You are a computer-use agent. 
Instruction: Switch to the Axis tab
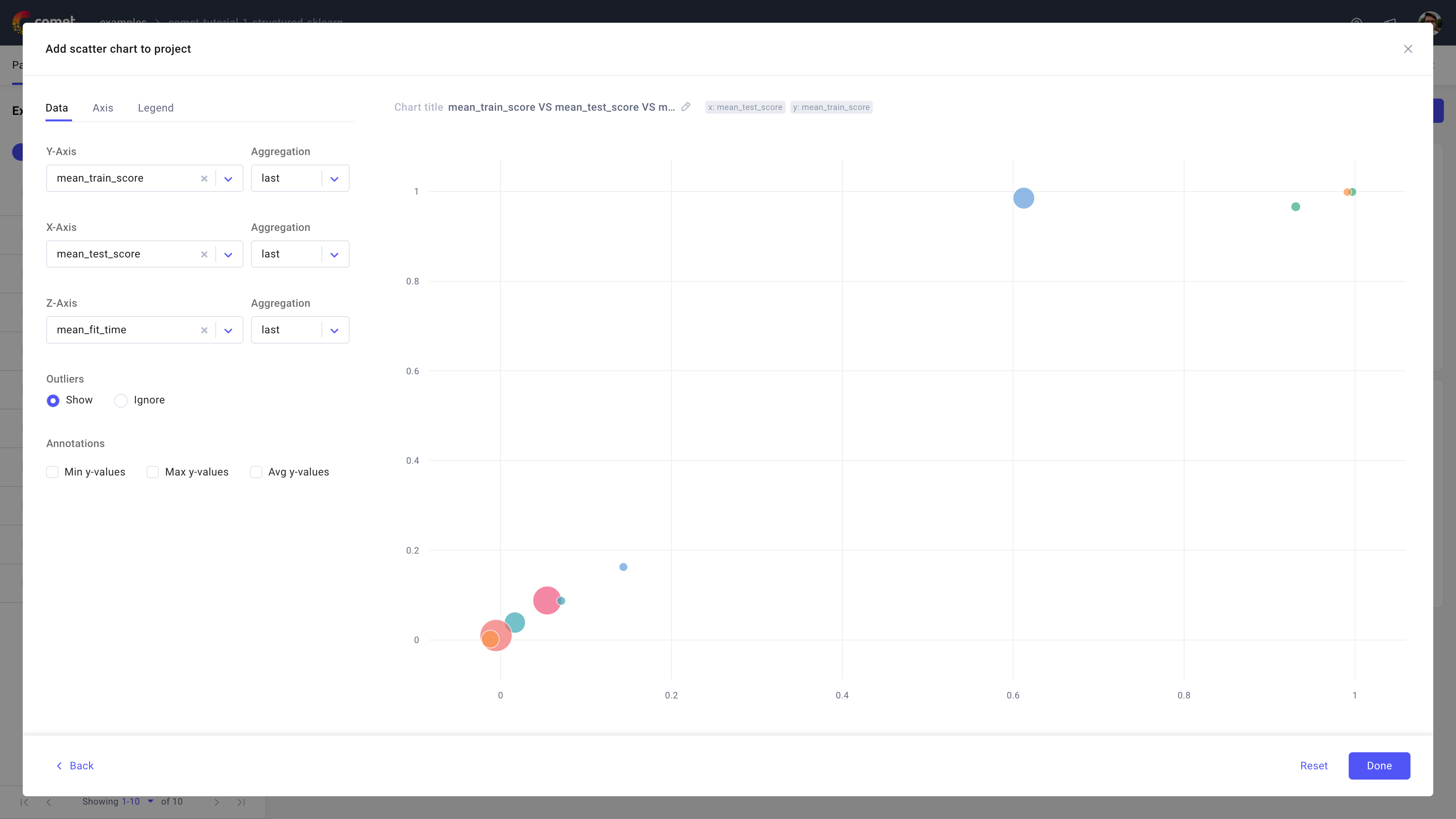[x=103, y=108]
